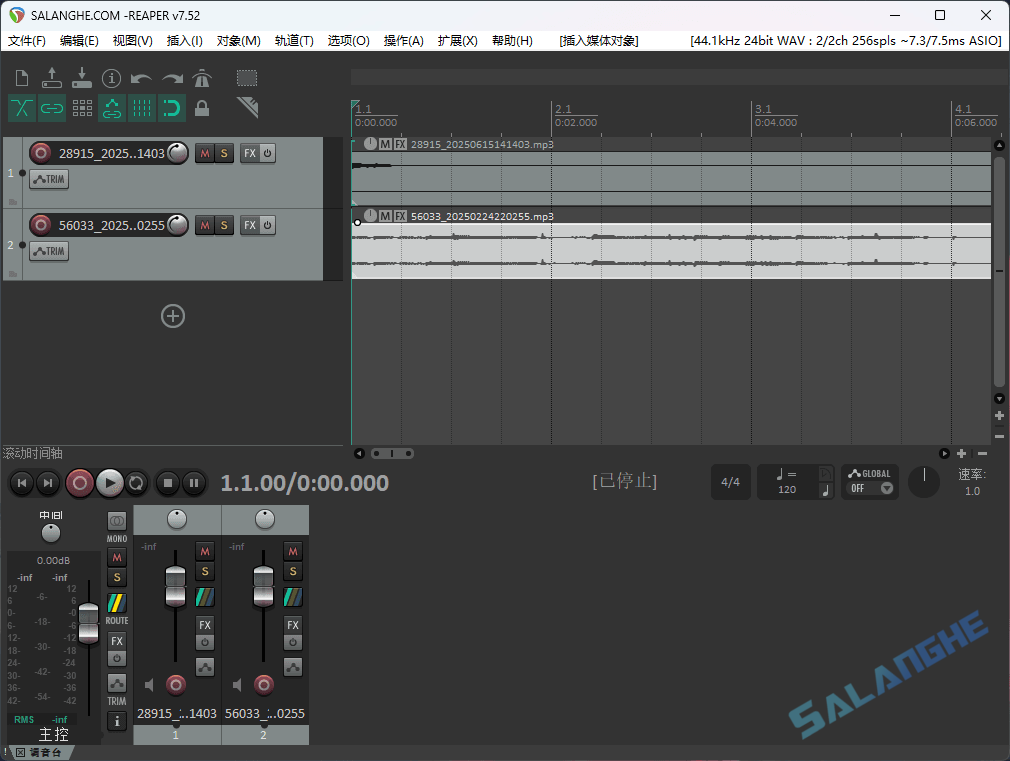Enable ripple editing on the toolbar

[81, 107]
